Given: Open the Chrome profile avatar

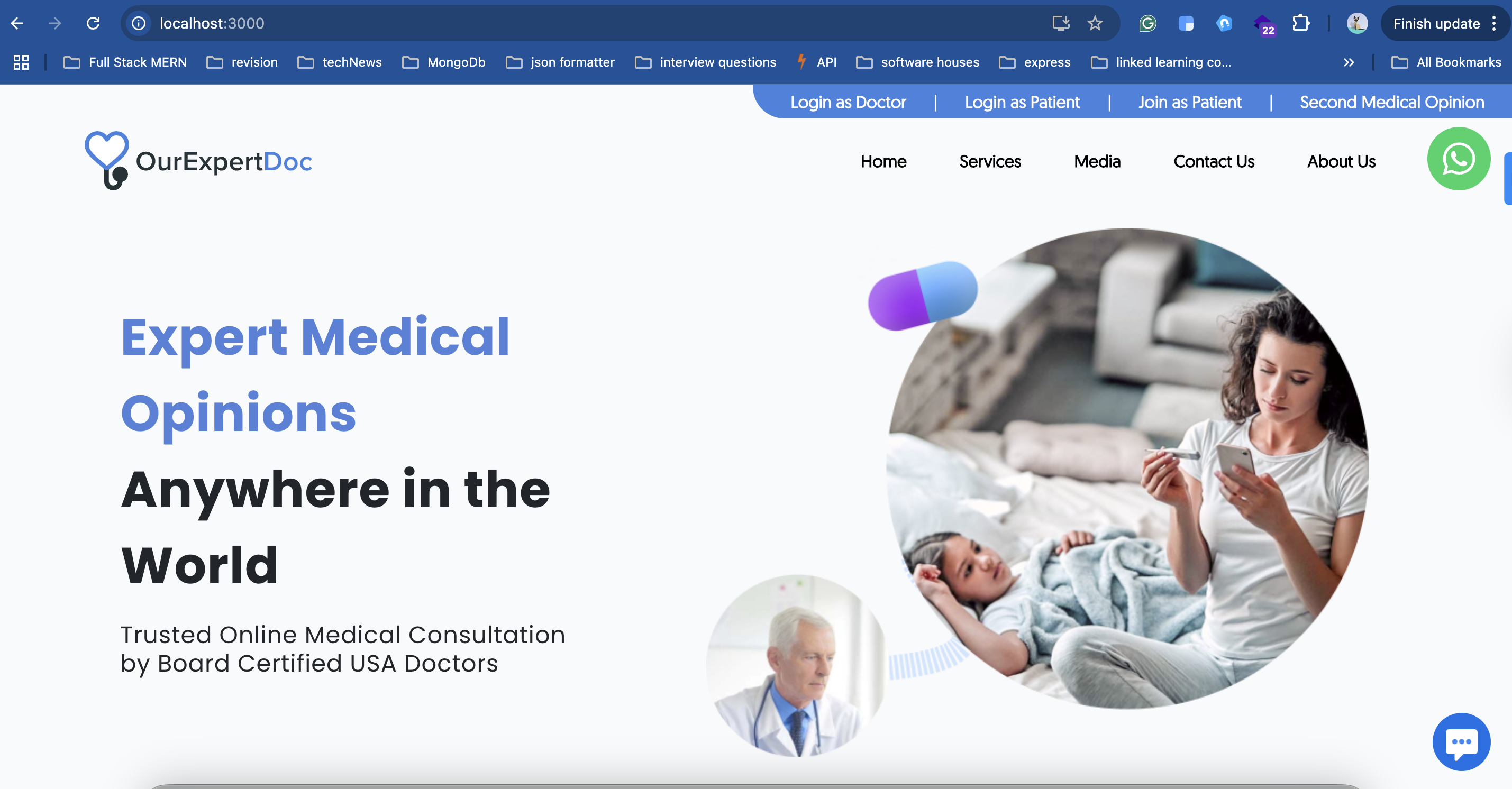Looking at the screenshot, I should pyautogui.click(x=1356, y=23).
